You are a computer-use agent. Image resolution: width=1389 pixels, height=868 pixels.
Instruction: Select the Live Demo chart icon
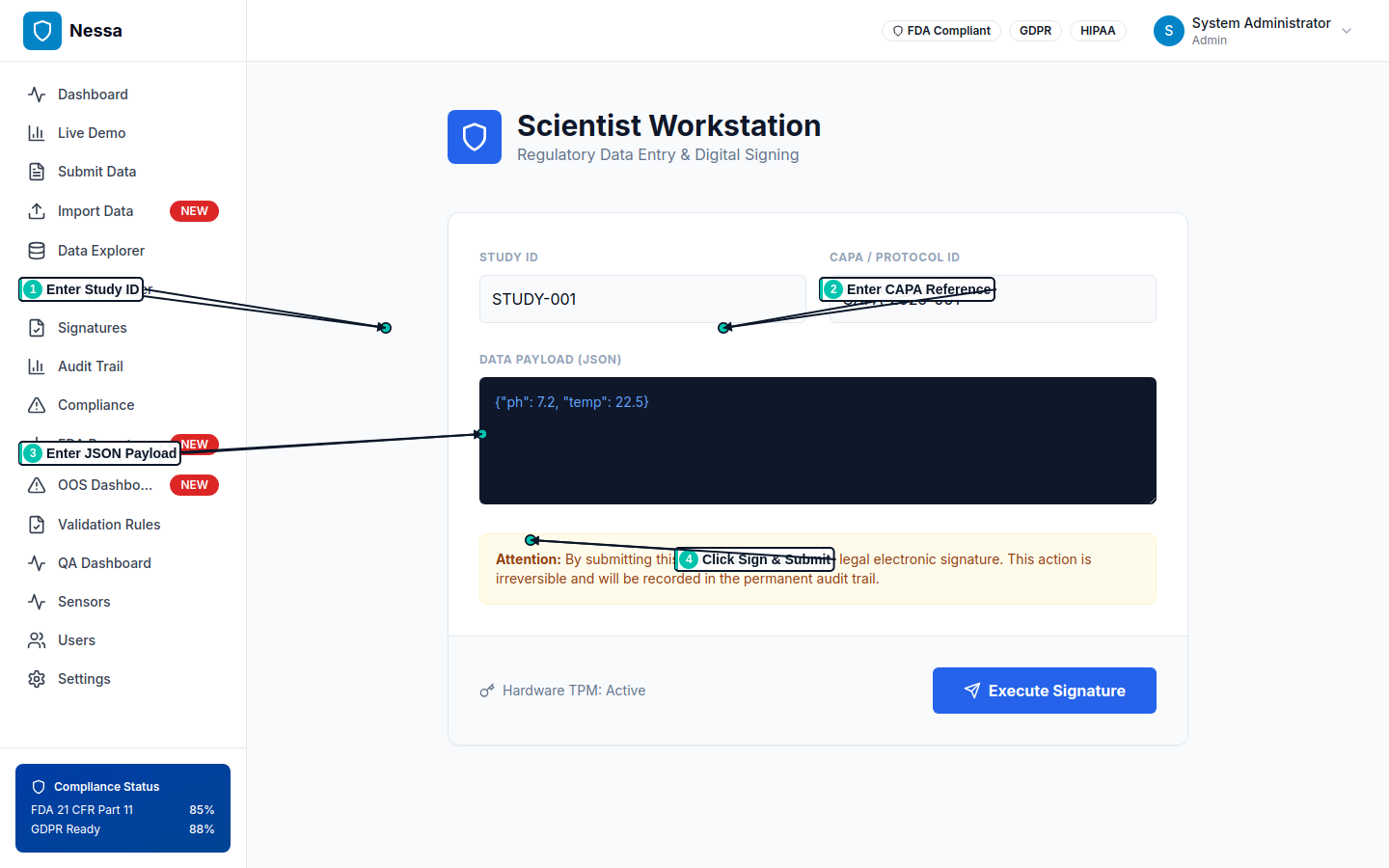point(37,132)
